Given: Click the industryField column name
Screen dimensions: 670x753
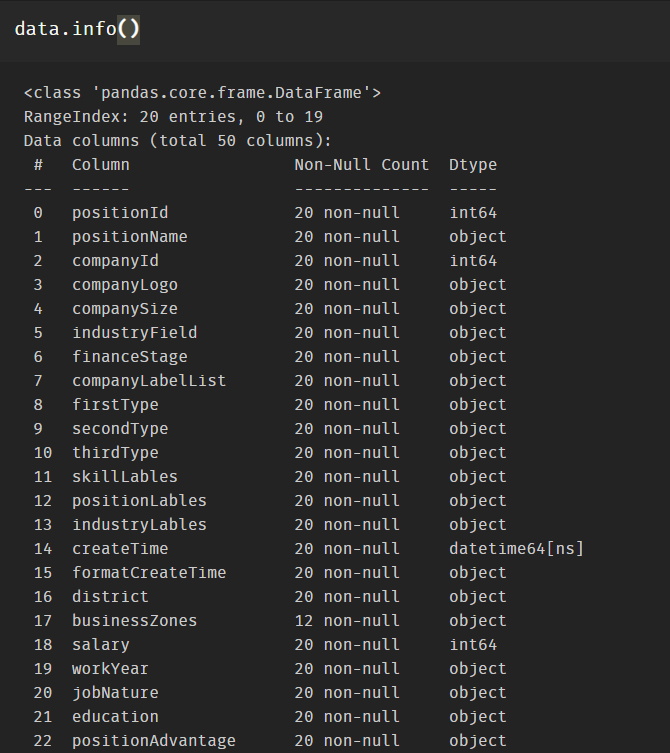Looking at the screenshot, I should [x=134, y=333].
